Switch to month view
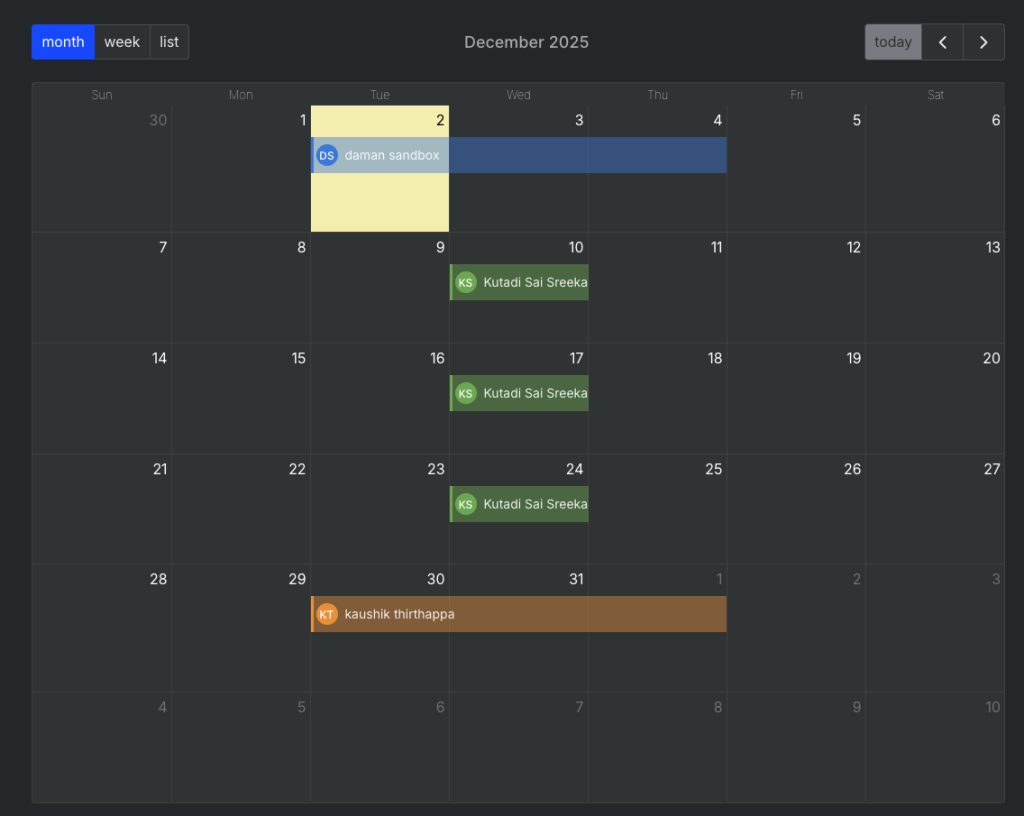Viewport: 1024px width, 816px height. pyautogui.click(x=63, y=42)
